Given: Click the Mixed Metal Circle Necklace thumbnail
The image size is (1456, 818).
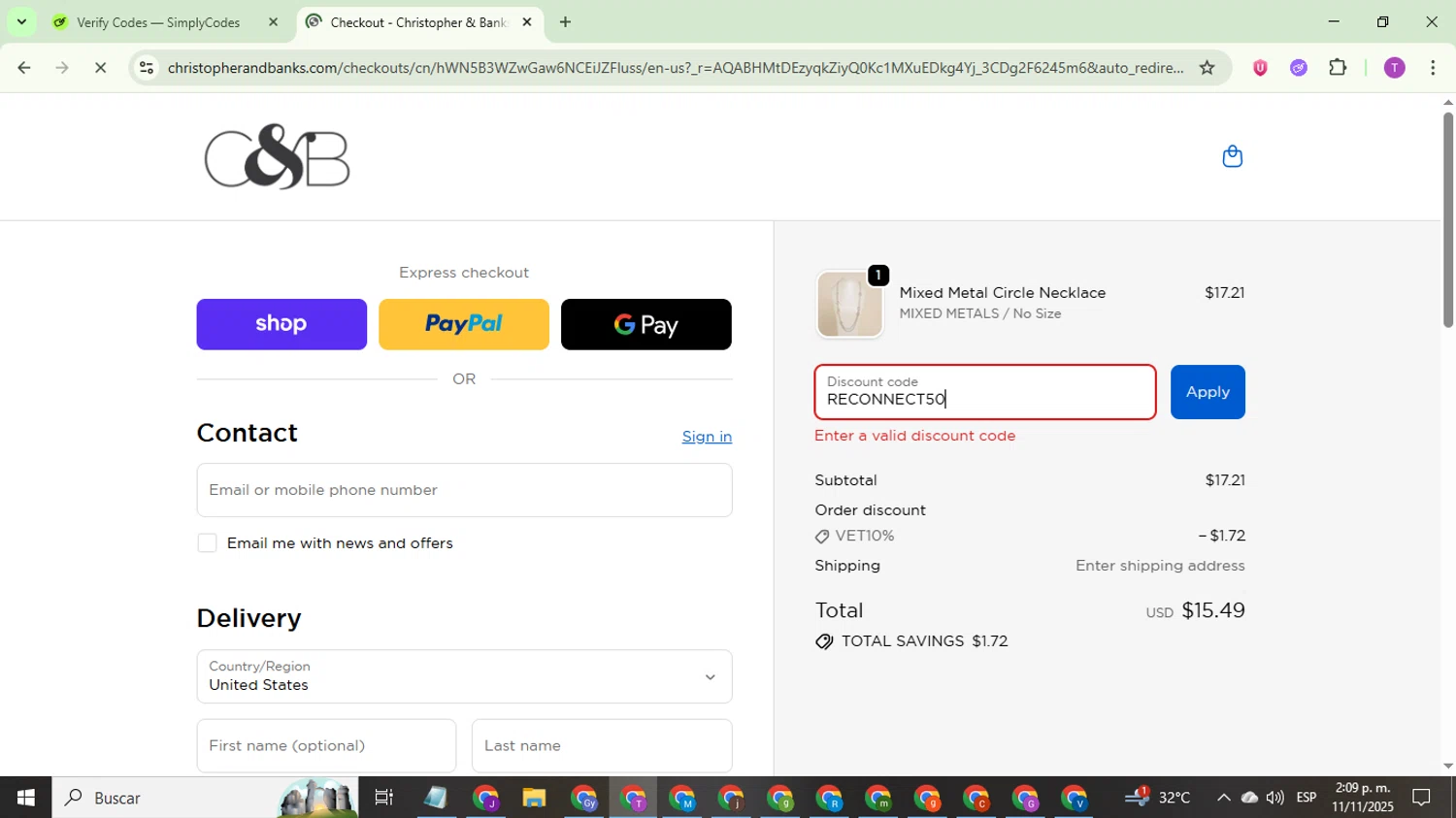Looking at the screenshot, I should pyautogui.click(x=849, y=304).
